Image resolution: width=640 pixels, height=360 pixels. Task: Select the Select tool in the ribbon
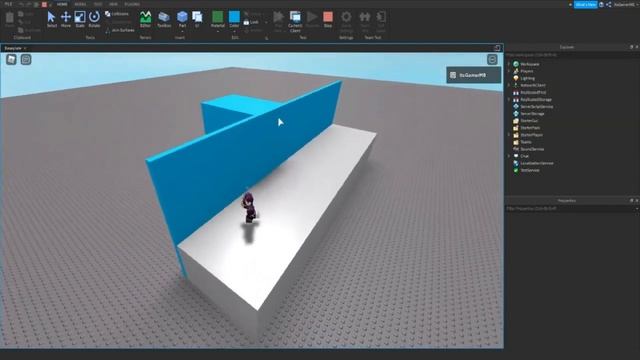[51, 19]
